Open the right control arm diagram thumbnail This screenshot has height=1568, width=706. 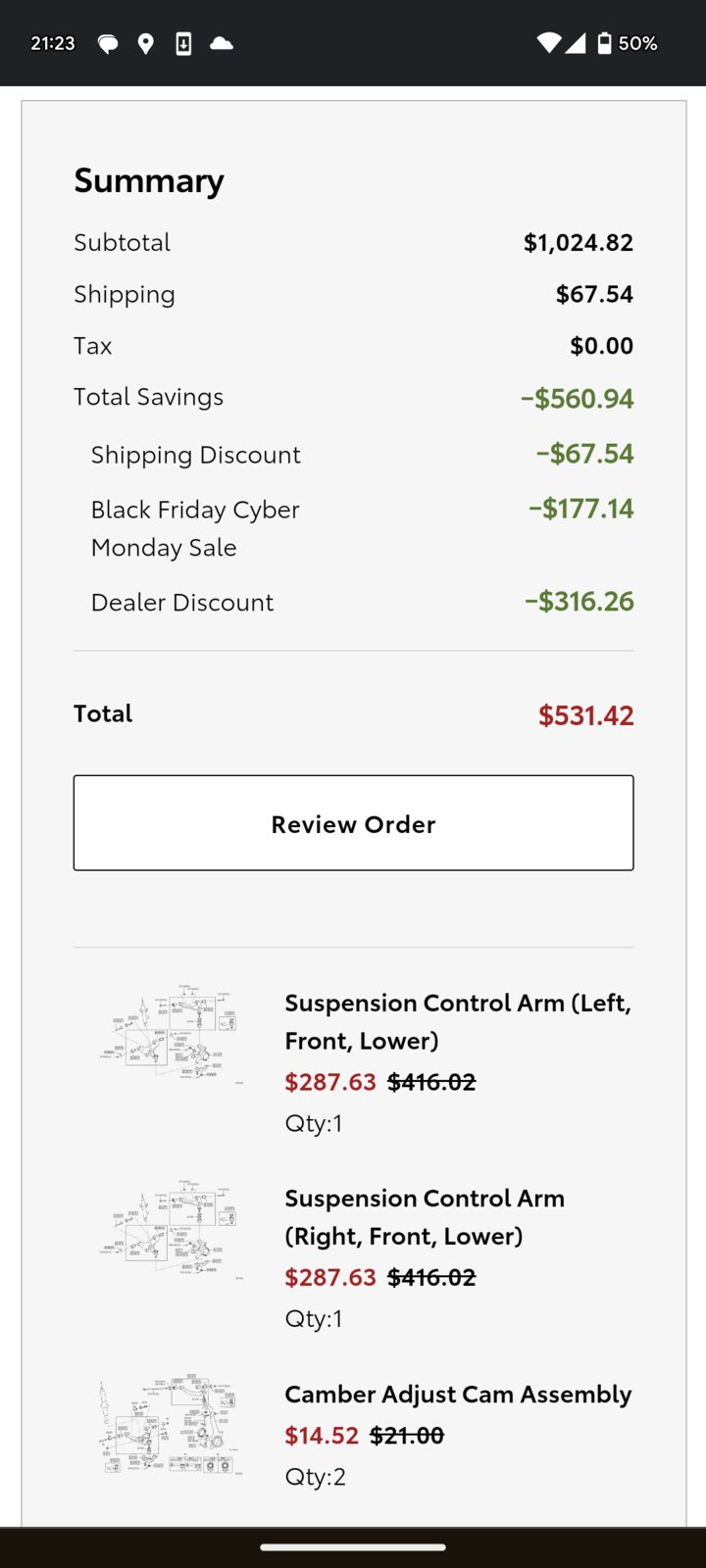(171, 1230)
